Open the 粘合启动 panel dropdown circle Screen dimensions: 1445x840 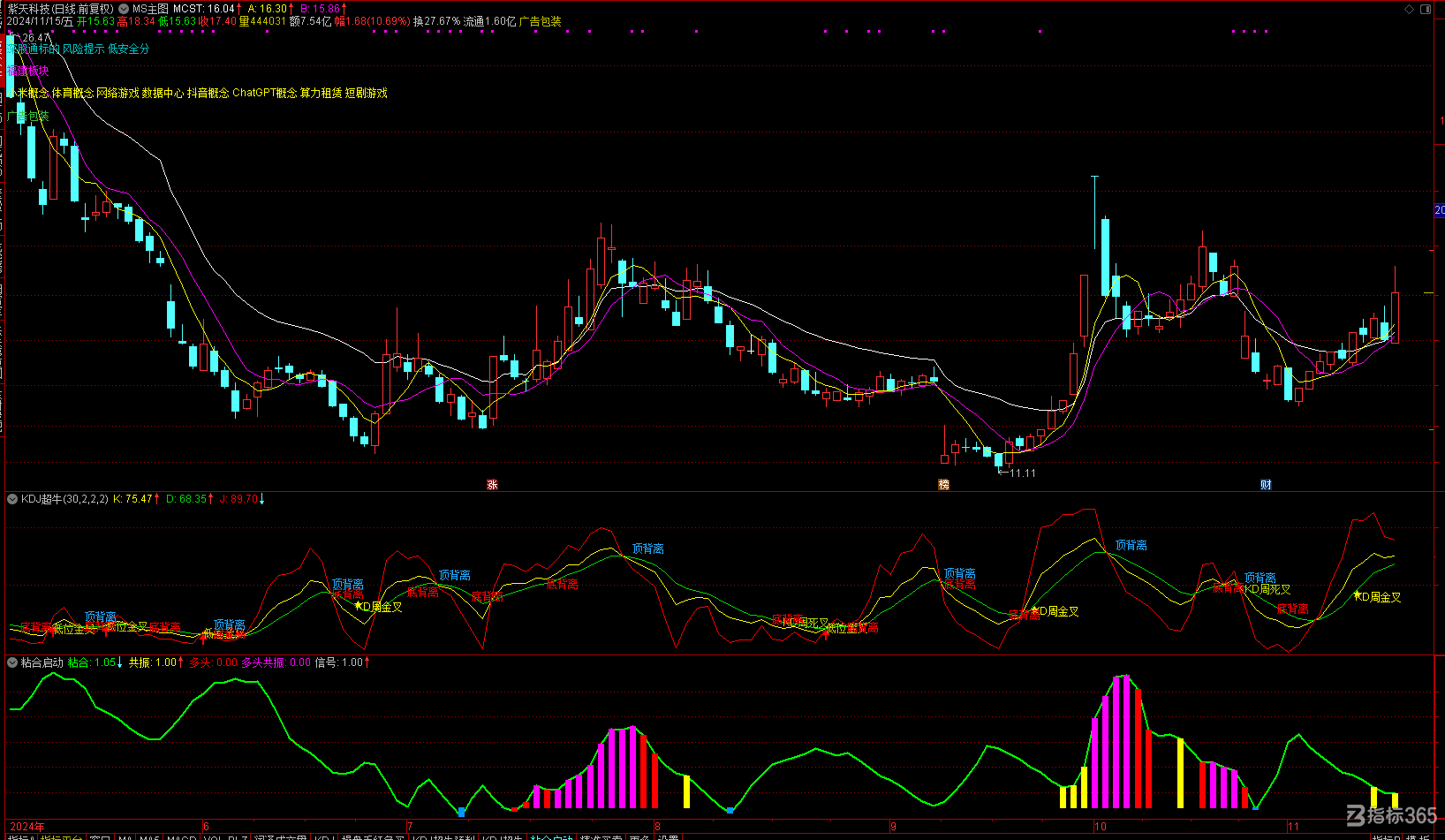point(12,662)
